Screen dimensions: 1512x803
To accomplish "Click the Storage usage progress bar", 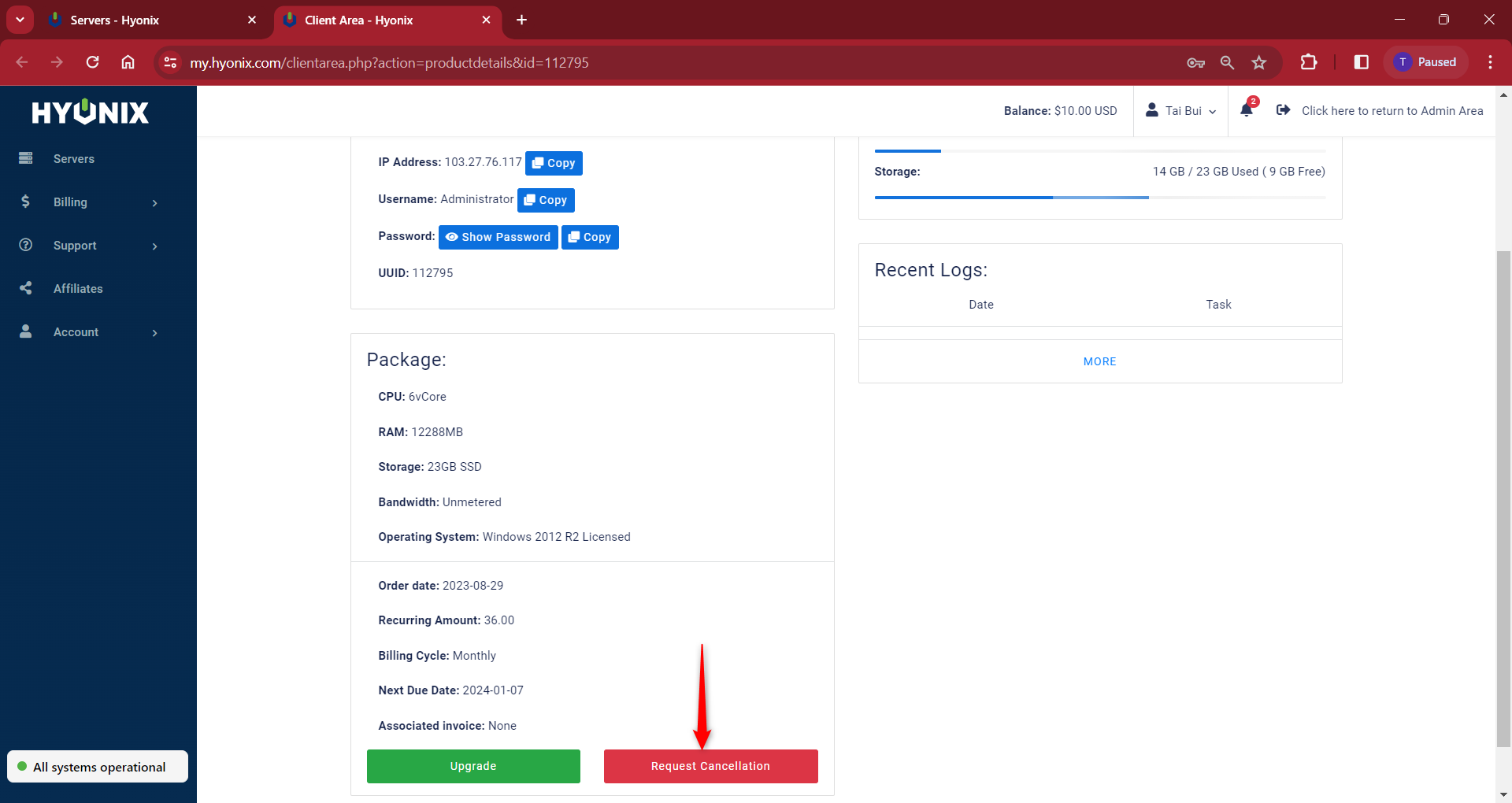I will pos(1099,198).
